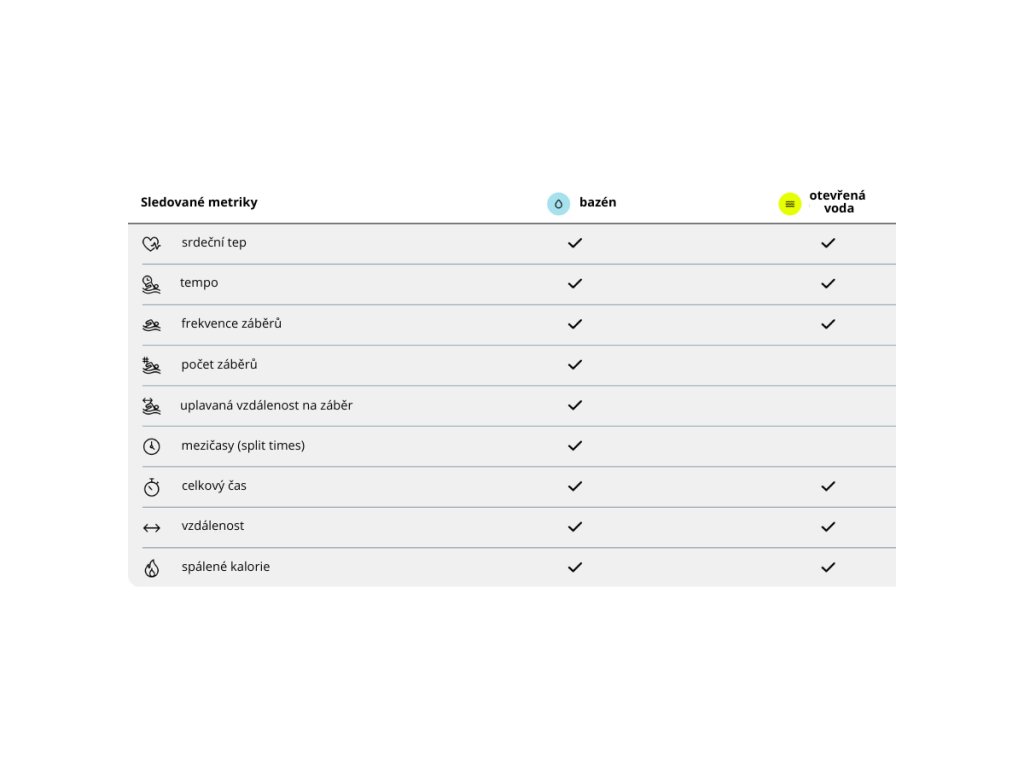The height and width of the screenshot is (768, 1024).
Task: Click the yellow otevřená voda icon
Action: click(790, 204)
